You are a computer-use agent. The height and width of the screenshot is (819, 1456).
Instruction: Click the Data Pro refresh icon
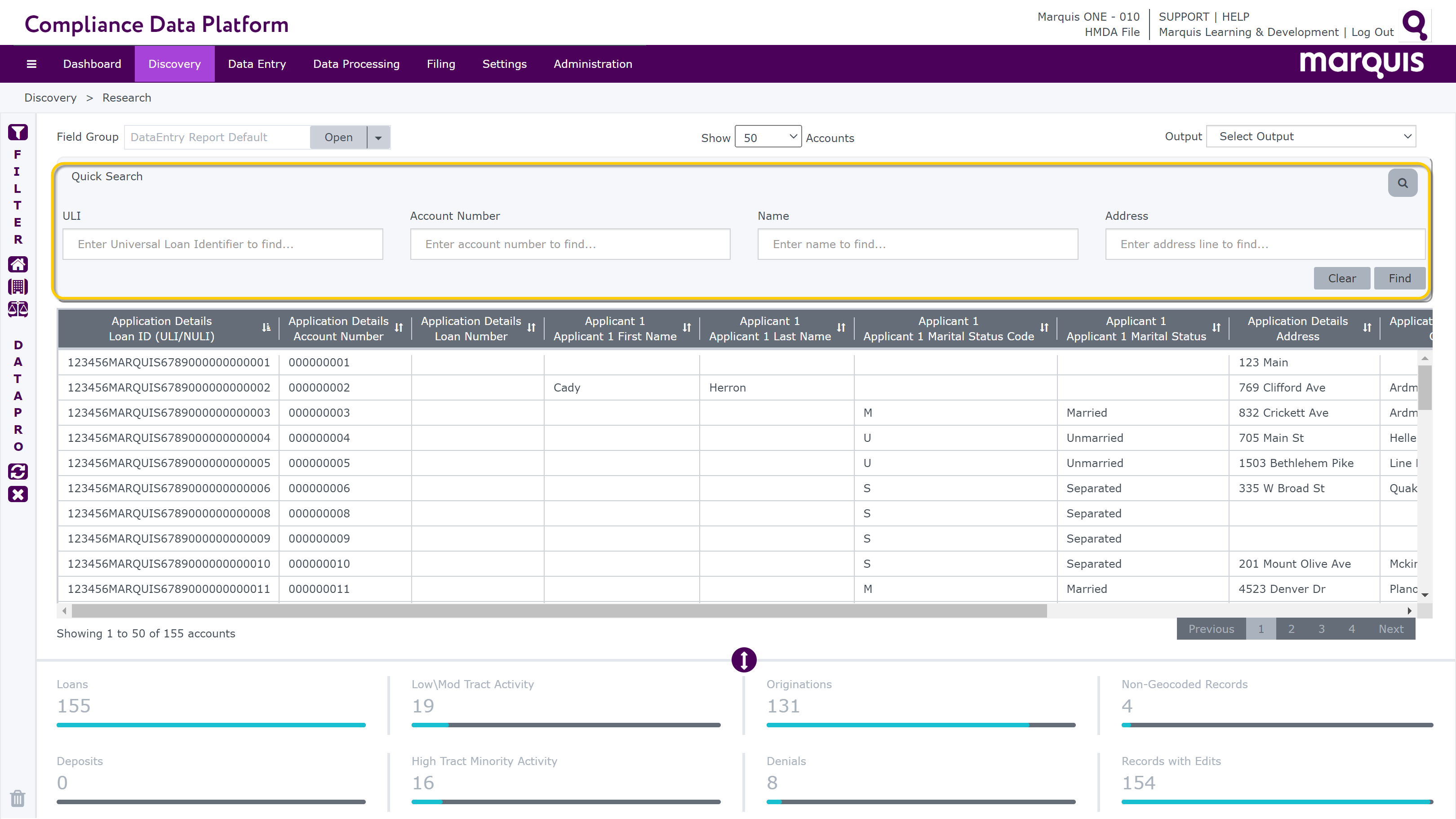[x=18, y=472]
